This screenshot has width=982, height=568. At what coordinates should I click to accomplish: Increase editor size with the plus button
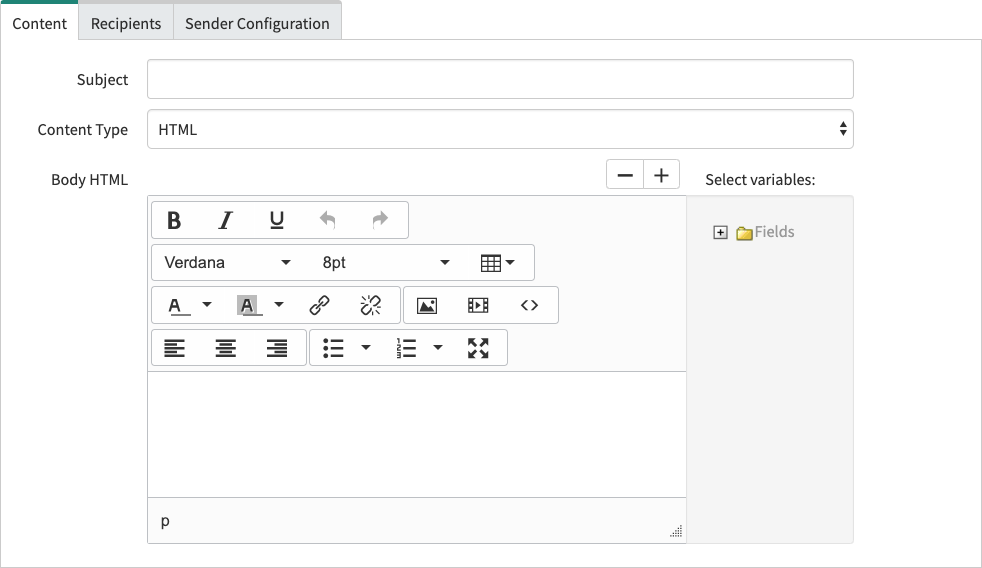click(661, 175)
